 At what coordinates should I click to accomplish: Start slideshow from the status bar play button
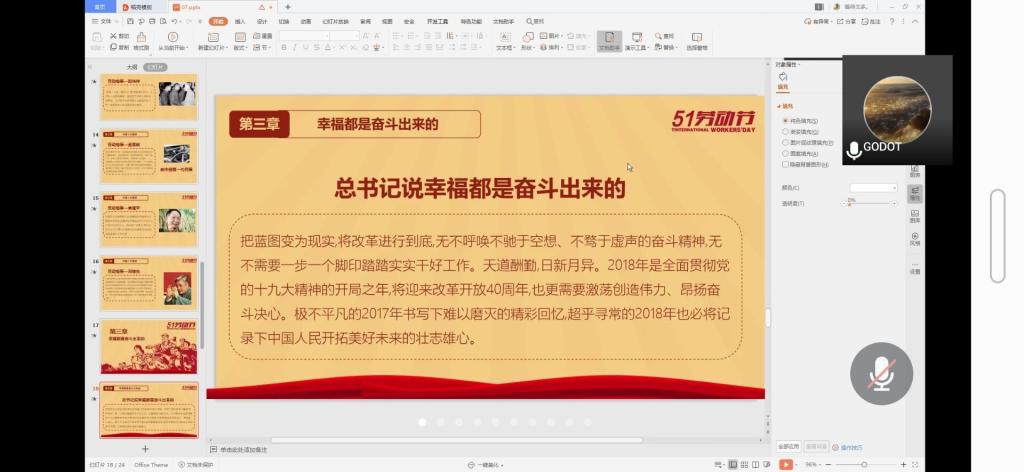786,464
